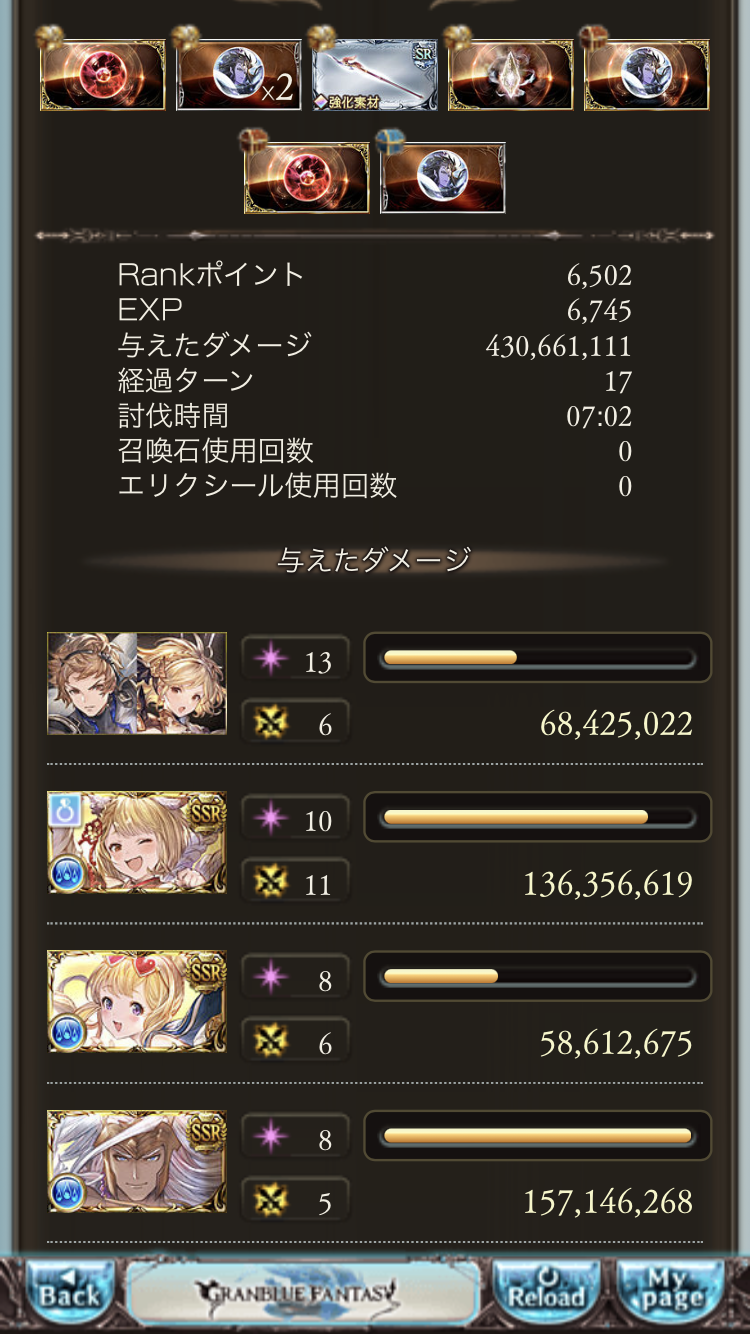Open winking blonde SSR character portrait
This screenshot has width=750, height=1334.
tap(137, 842)
